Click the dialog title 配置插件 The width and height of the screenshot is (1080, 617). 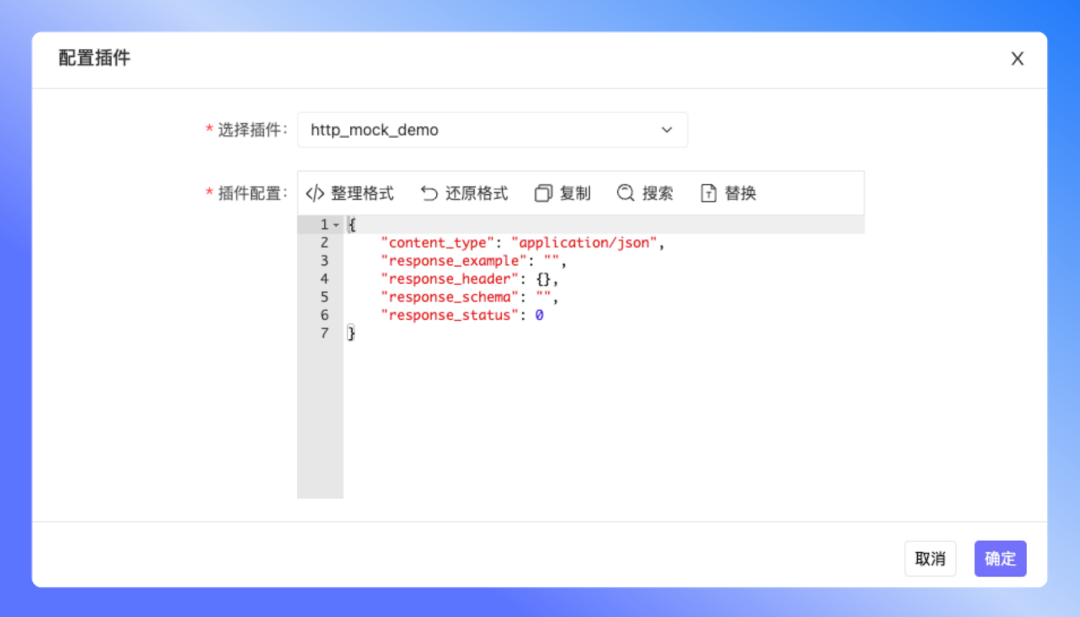[x=95, y=58]
